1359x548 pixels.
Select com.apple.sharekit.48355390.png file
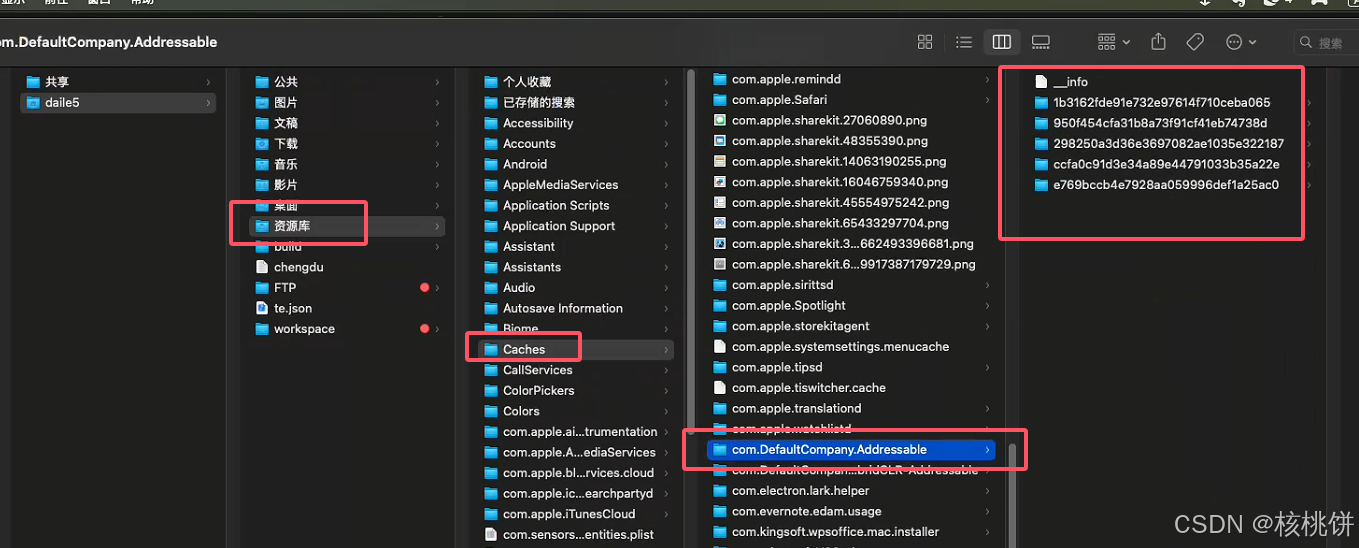pos(851,141)
